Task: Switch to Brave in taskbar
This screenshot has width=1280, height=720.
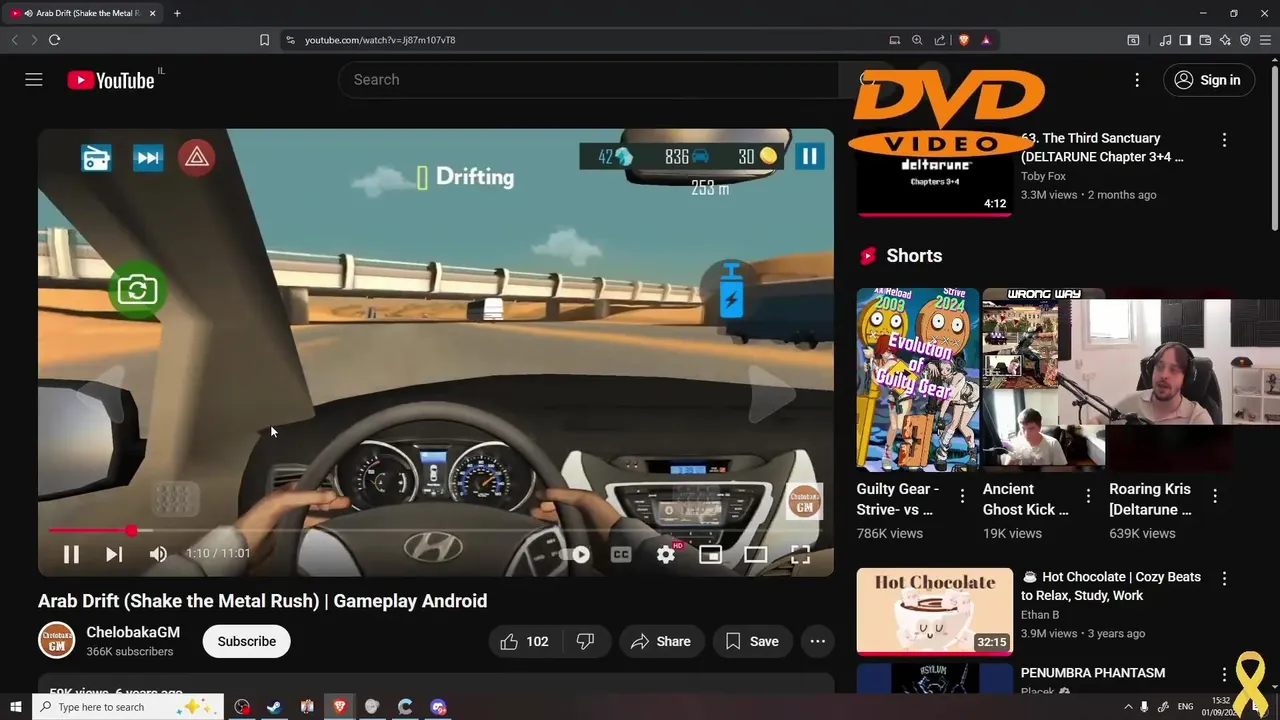Action: pos(339,707)
